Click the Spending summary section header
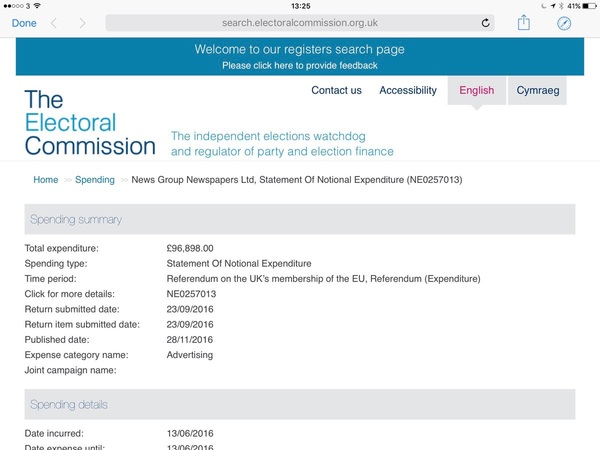Viewport: 600px width, 450px height. click(300, 219)
